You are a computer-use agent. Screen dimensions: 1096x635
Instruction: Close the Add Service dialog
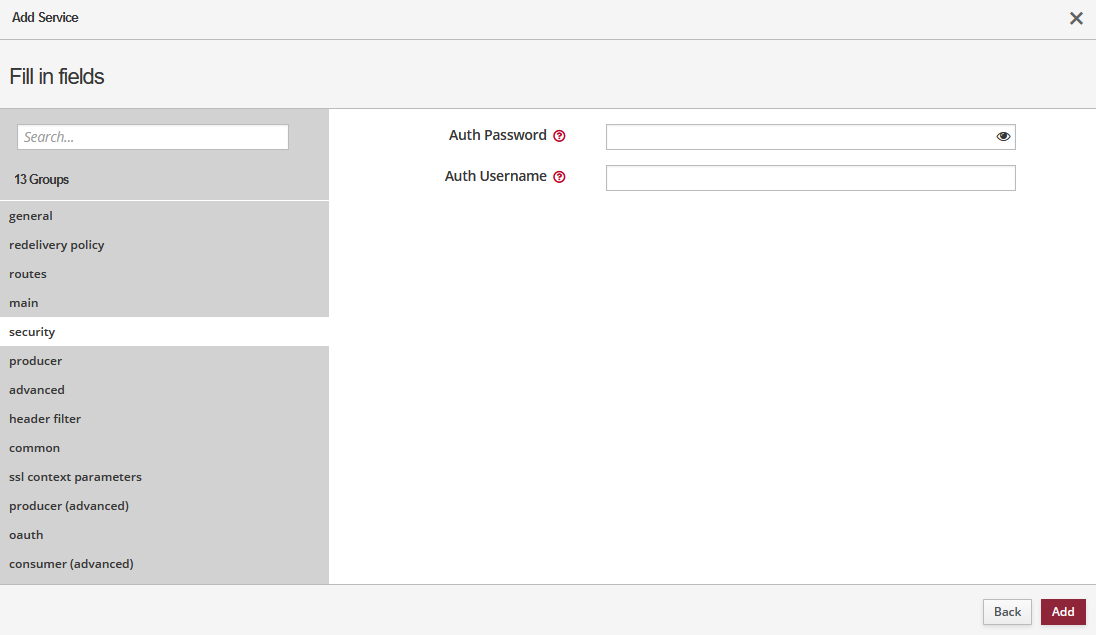coord(1076,18)
